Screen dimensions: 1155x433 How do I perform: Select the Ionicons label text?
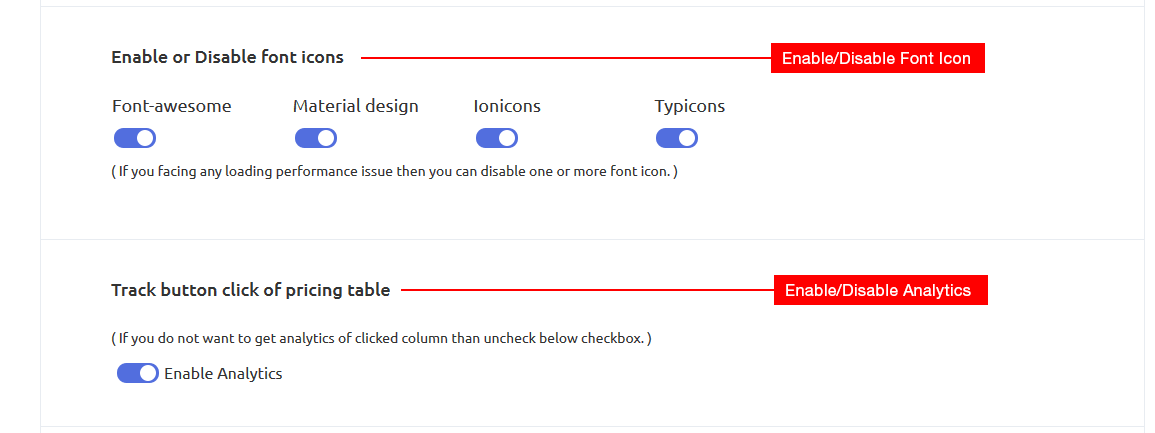point(507,106)
